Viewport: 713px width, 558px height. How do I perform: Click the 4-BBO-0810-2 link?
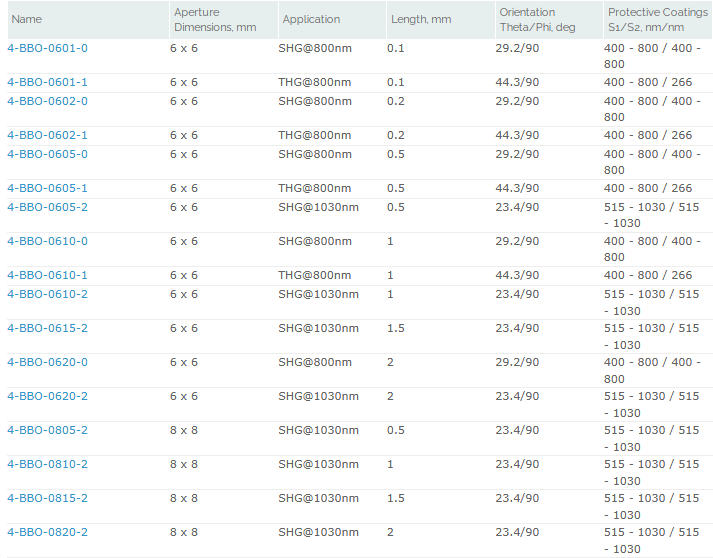47,464
